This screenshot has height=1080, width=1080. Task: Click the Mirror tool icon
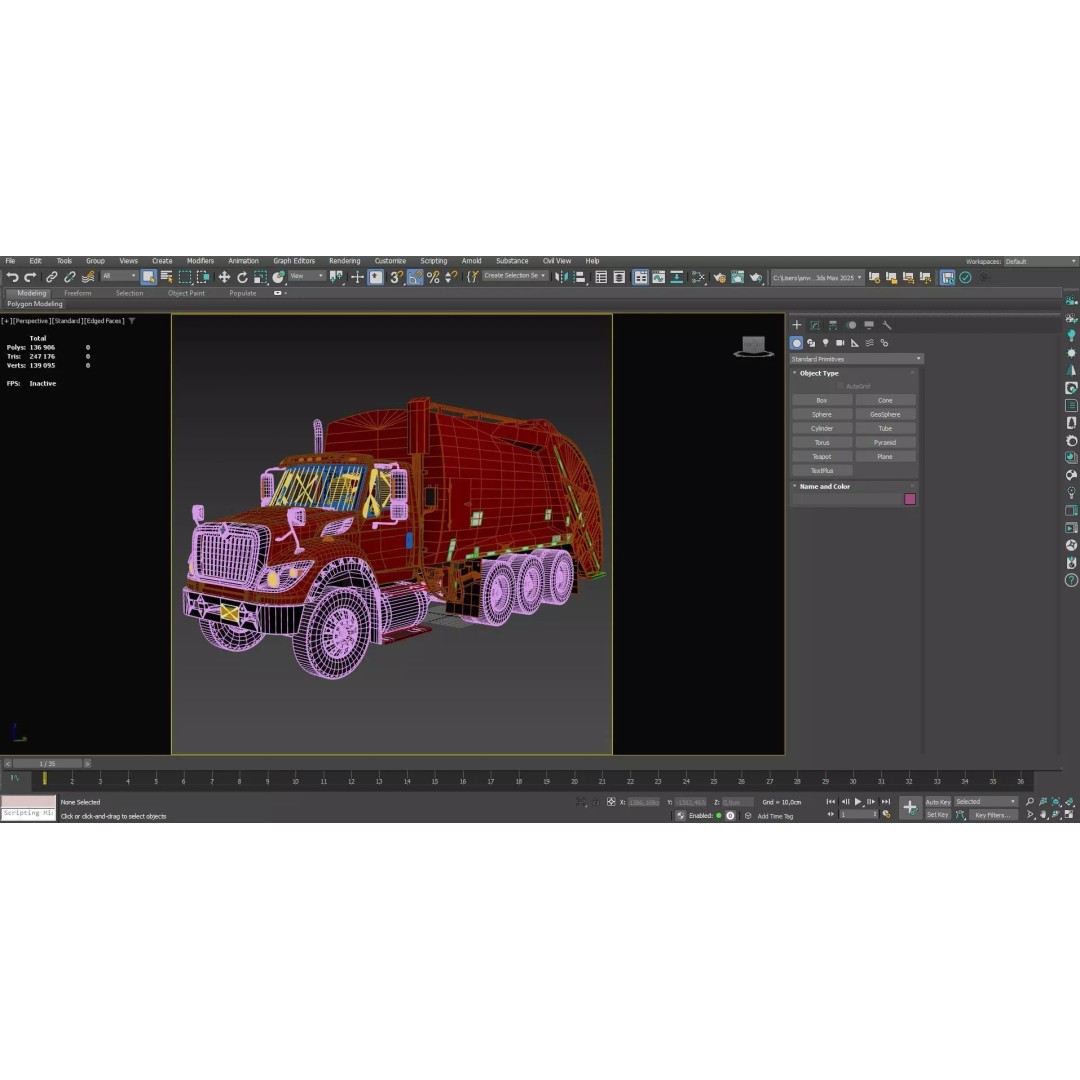pos(562,277)
